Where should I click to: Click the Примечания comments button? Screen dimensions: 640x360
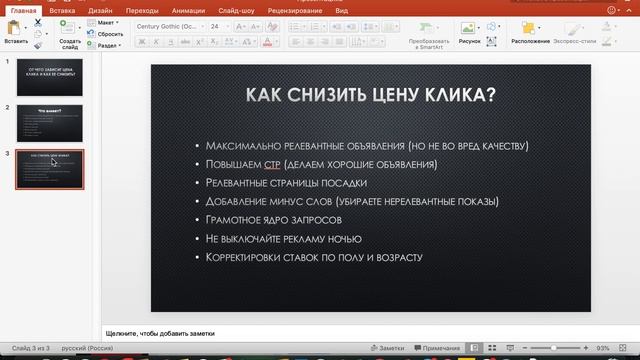point(437,348)
